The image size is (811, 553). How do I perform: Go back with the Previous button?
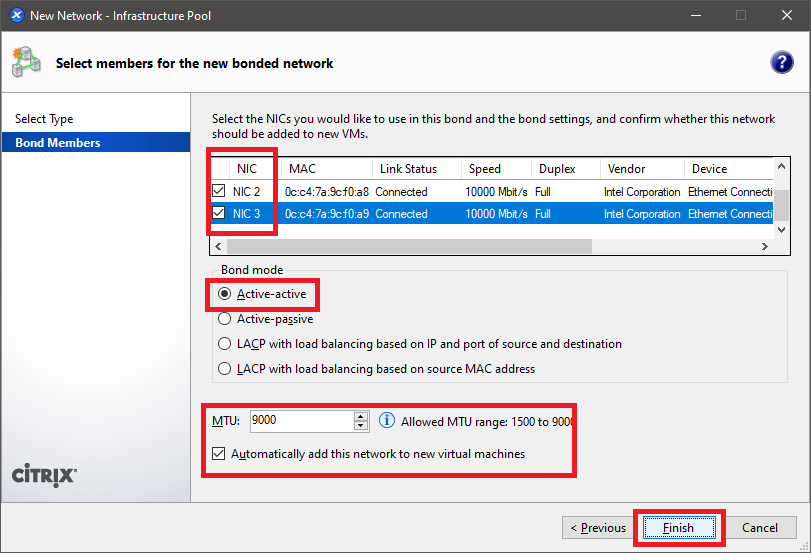(x=597, y=528)
